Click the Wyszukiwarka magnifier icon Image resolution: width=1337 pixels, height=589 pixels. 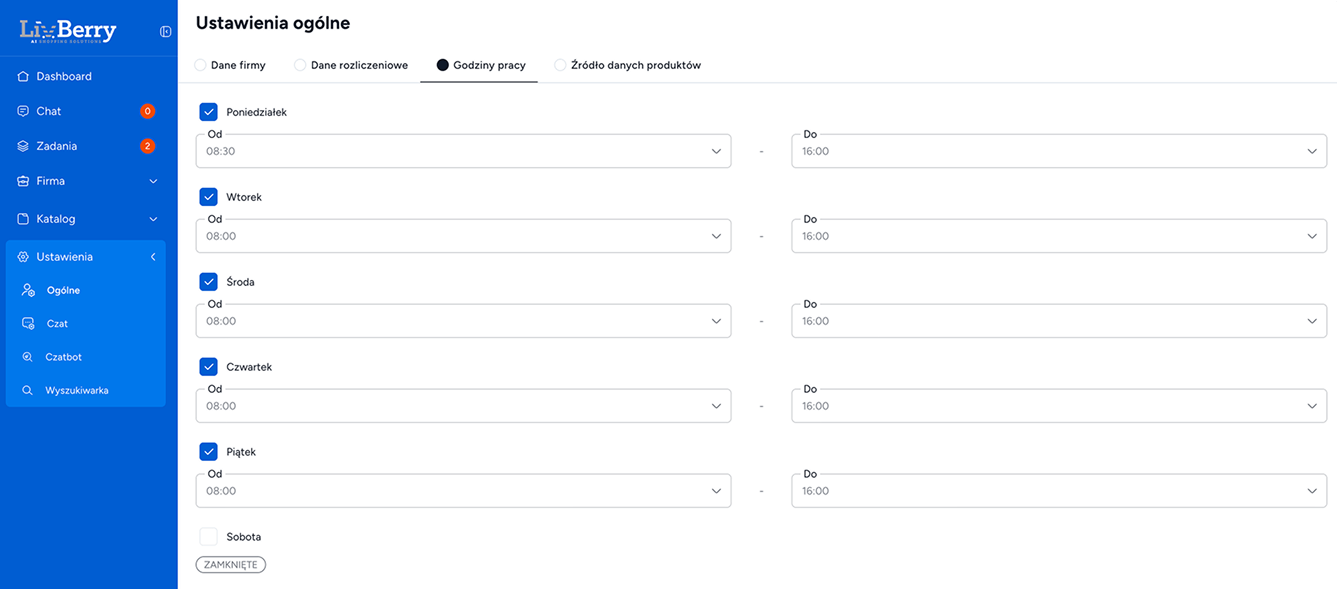[x=28, y=390]
